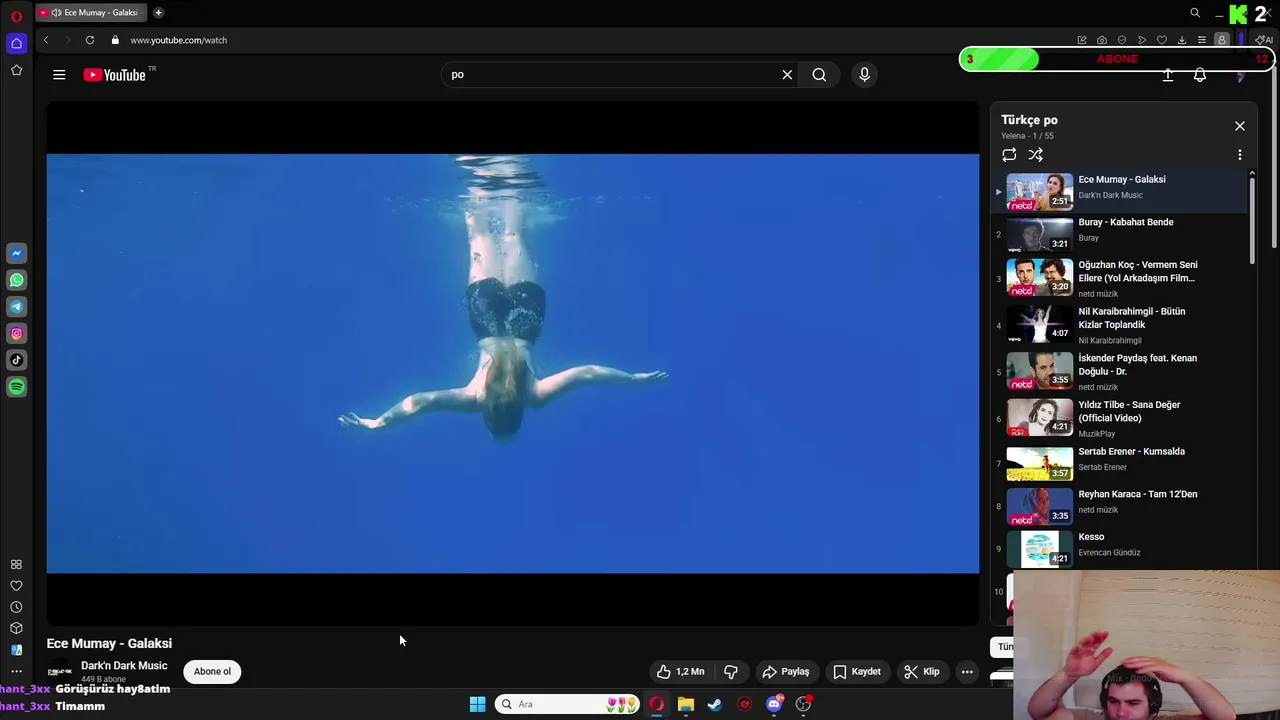Image resolution: width=1280 pixels, height=720 pixels.
Task: Open Opera snapshot camera tool
Action: point(1102,40)
